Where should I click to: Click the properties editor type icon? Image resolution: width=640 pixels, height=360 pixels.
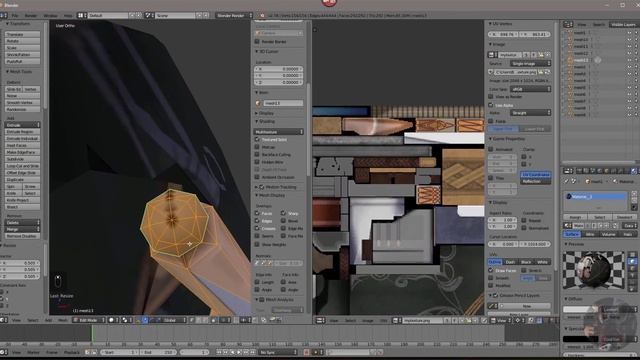[568, 171]
